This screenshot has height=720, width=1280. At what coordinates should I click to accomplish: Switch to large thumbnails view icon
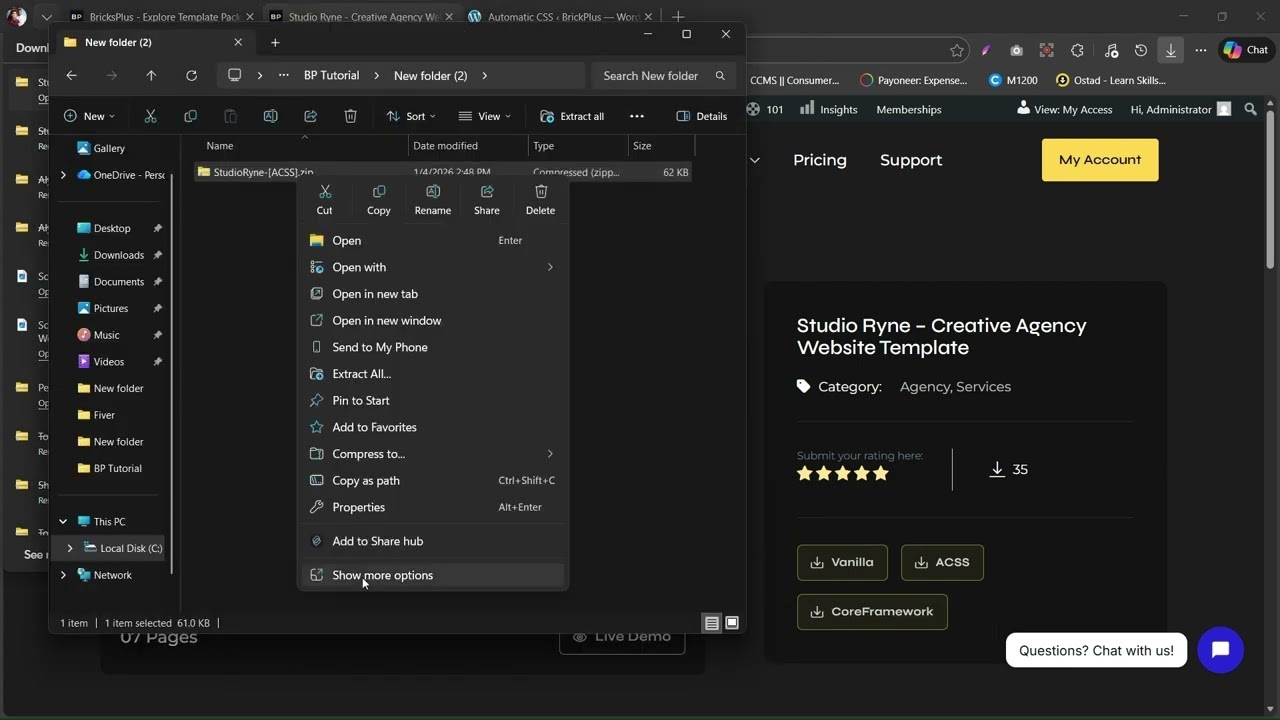(x=732, y=623)
